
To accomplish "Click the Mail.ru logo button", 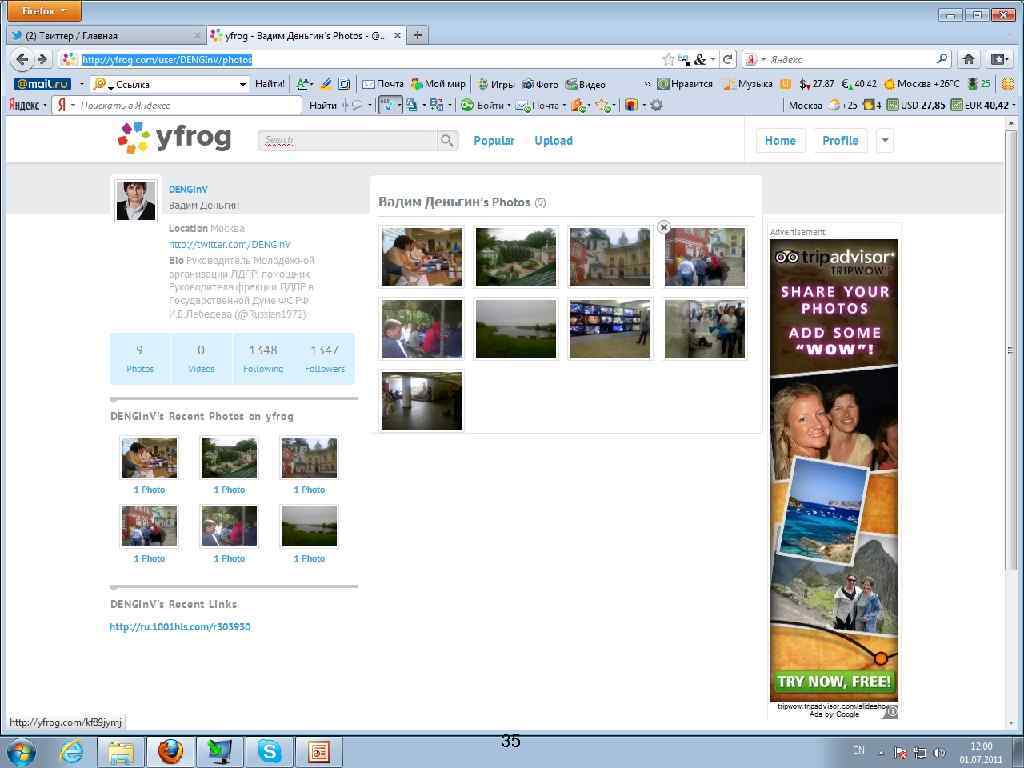I will pyautogui.click(x=42, y=84).
